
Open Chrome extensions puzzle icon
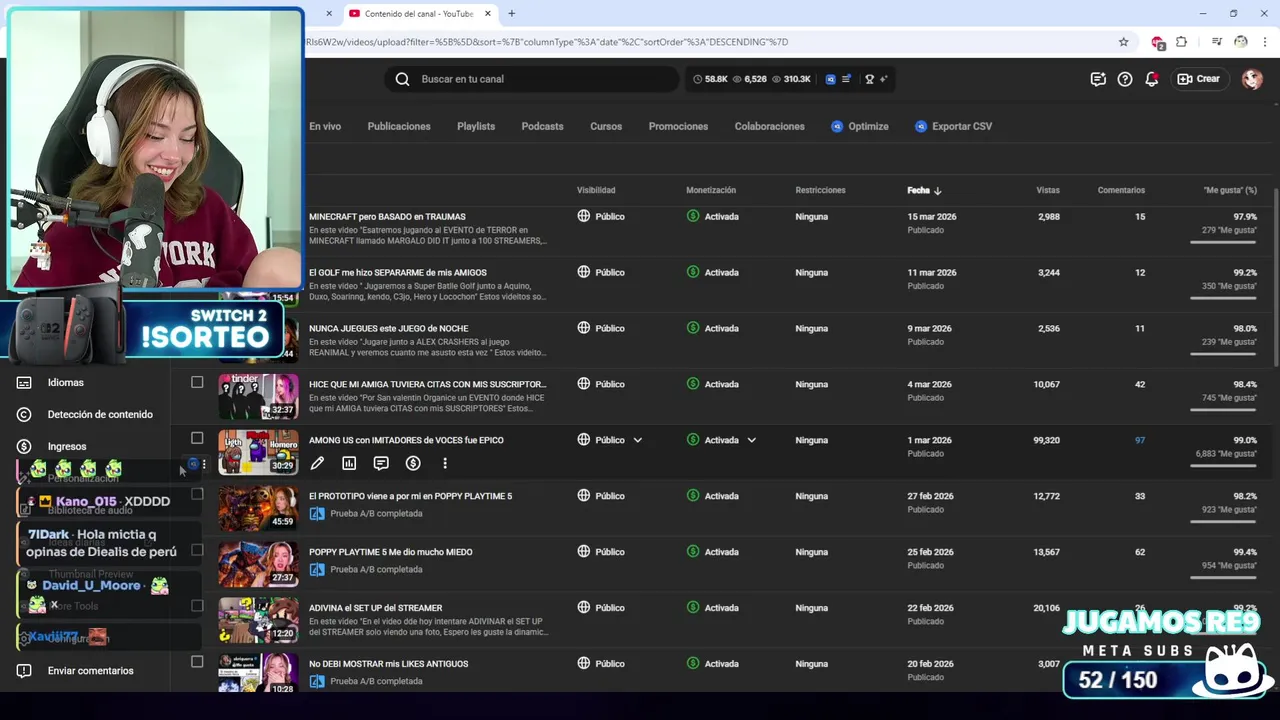1181,42
